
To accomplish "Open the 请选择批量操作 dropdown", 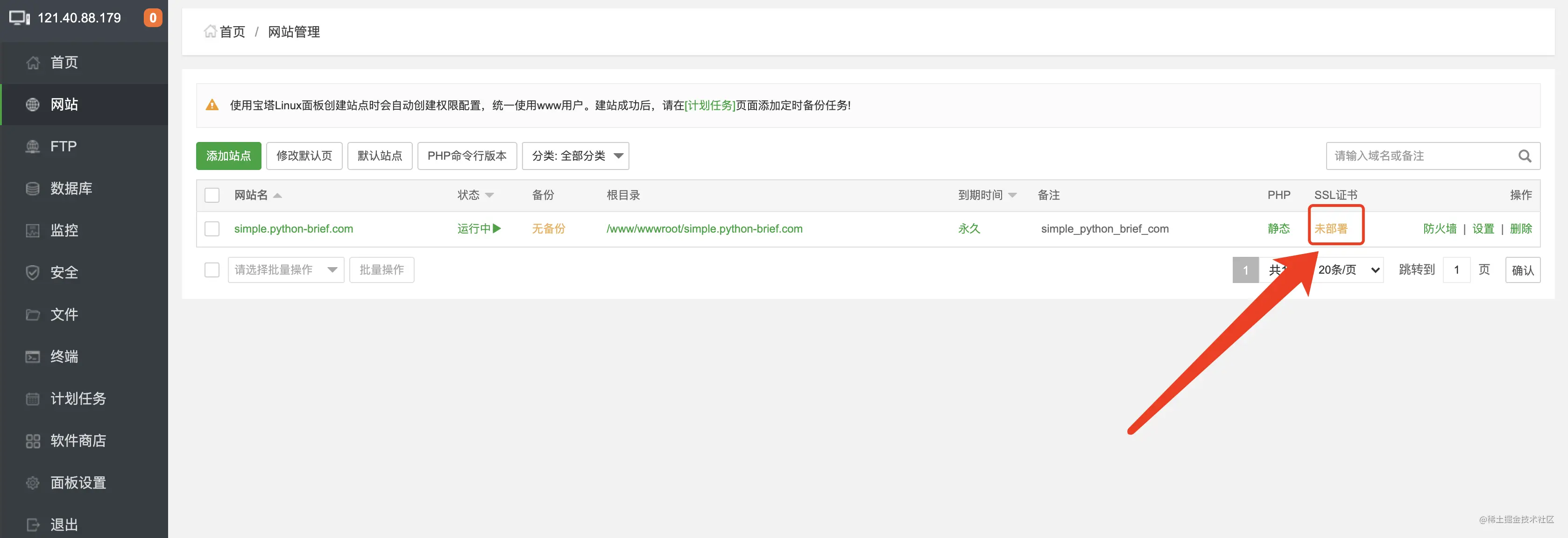I will click(286, 269).
